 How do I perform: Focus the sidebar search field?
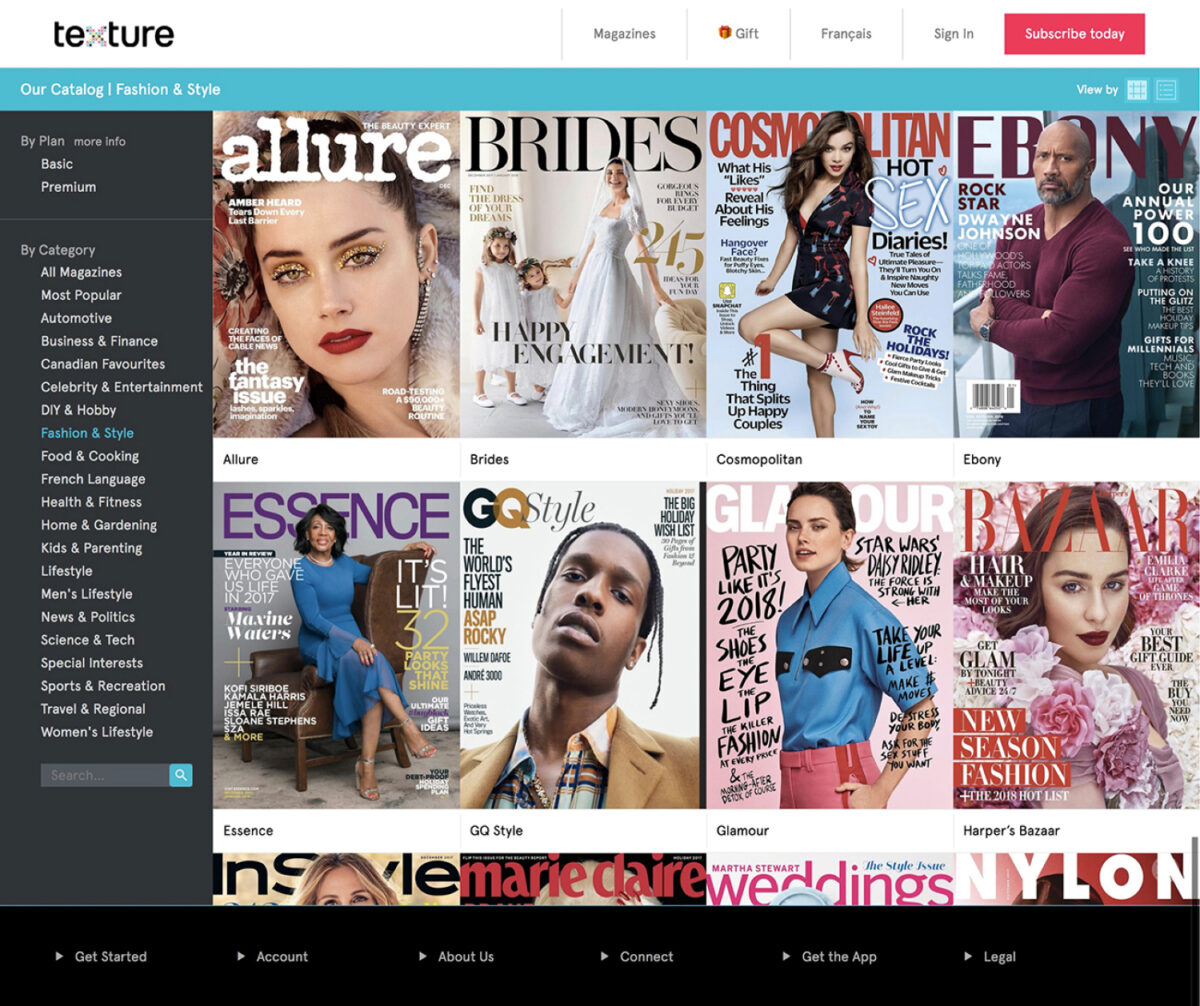click(x=105, y=775)
